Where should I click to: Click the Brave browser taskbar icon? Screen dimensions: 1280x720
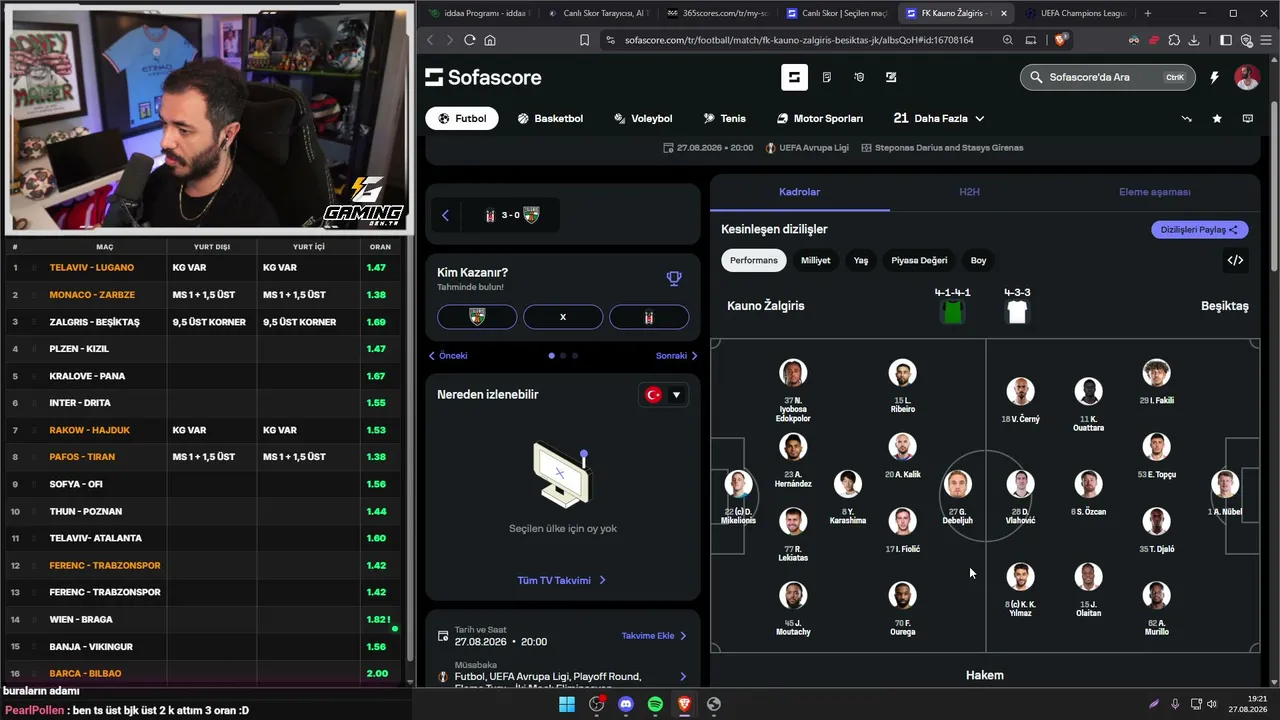[684, 704]
